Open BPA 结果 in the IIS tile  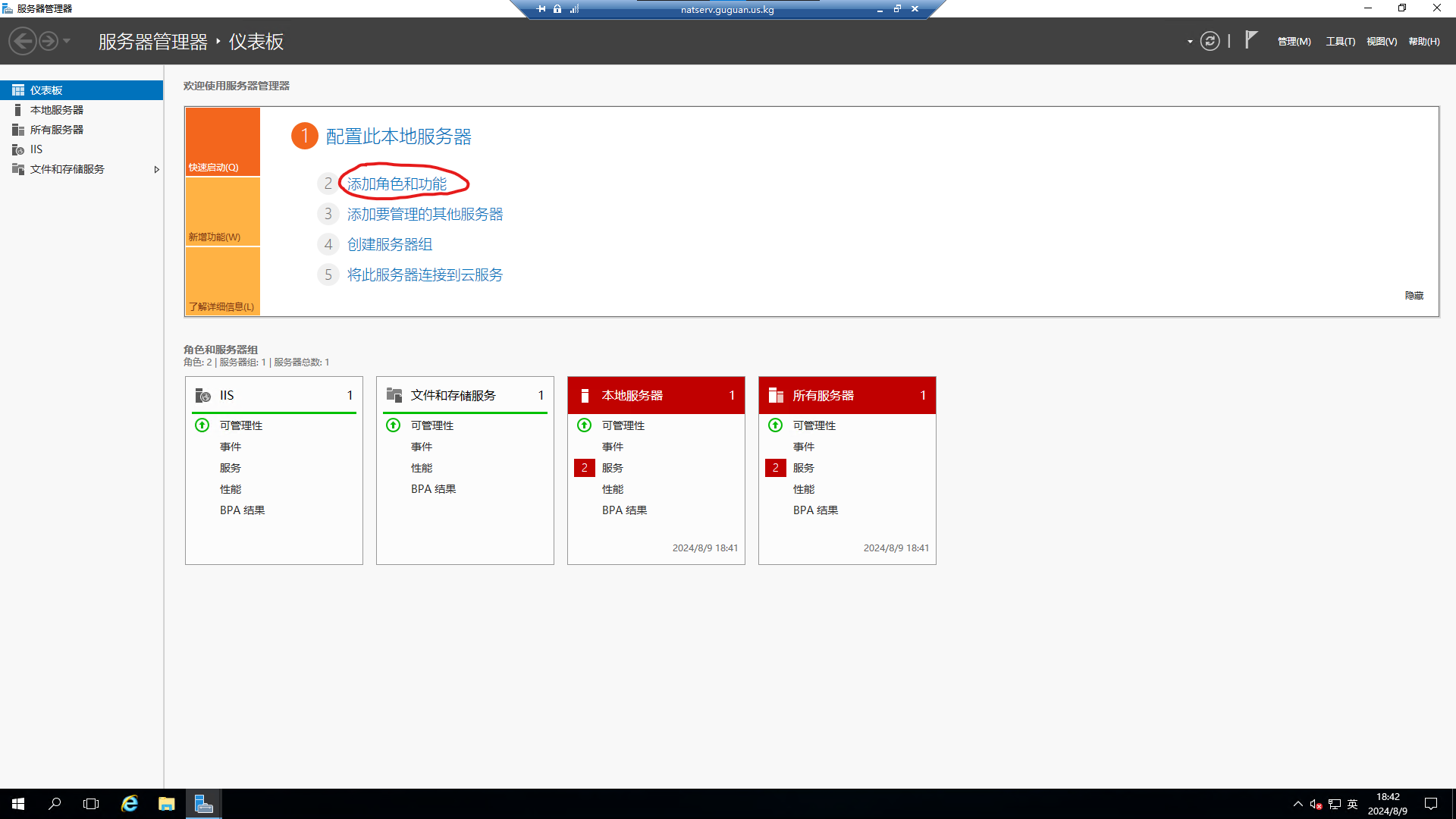click(x=243, y=510)
